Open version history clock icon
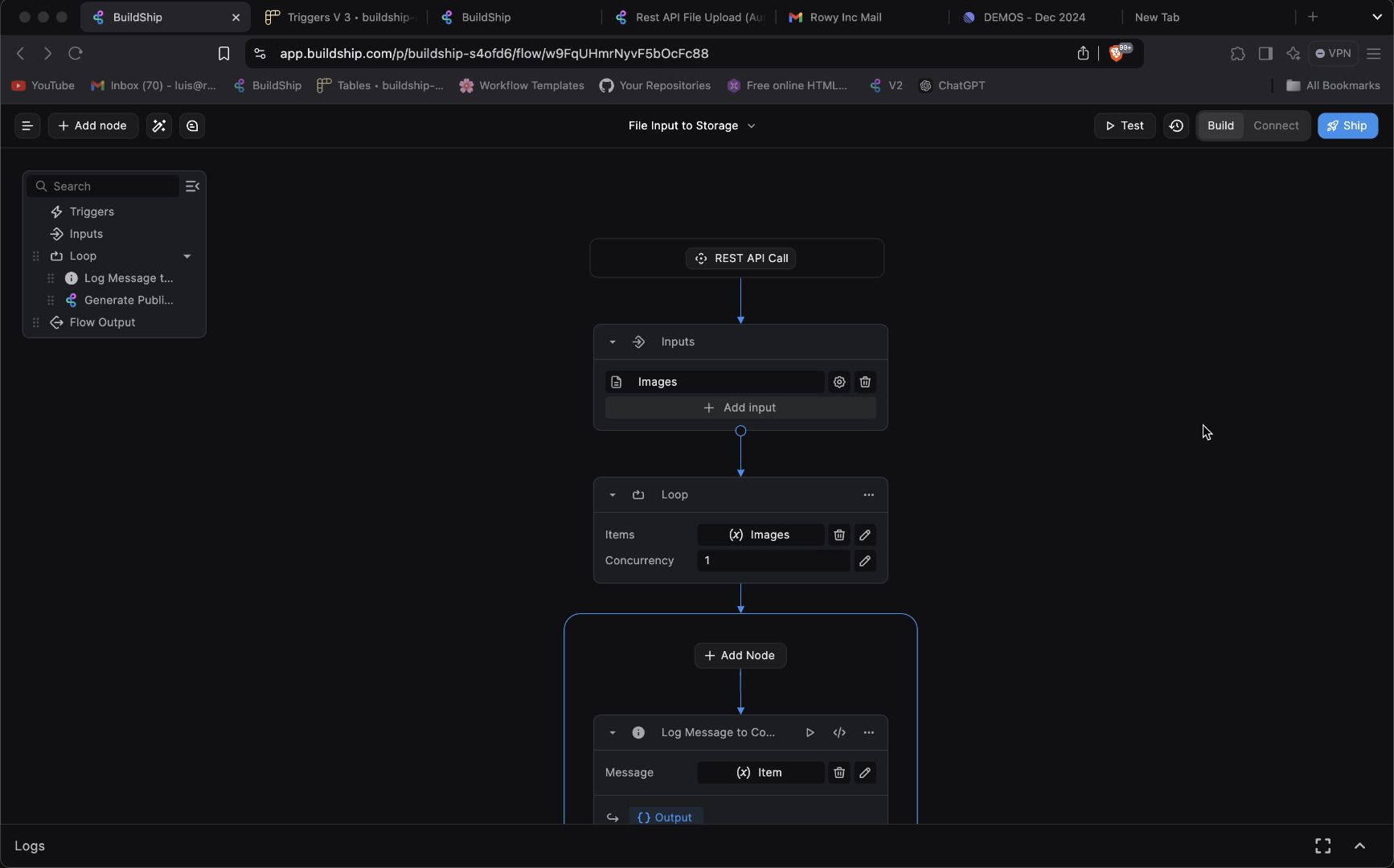The height and width of the screenshot is (868, 1394). 1176,126
